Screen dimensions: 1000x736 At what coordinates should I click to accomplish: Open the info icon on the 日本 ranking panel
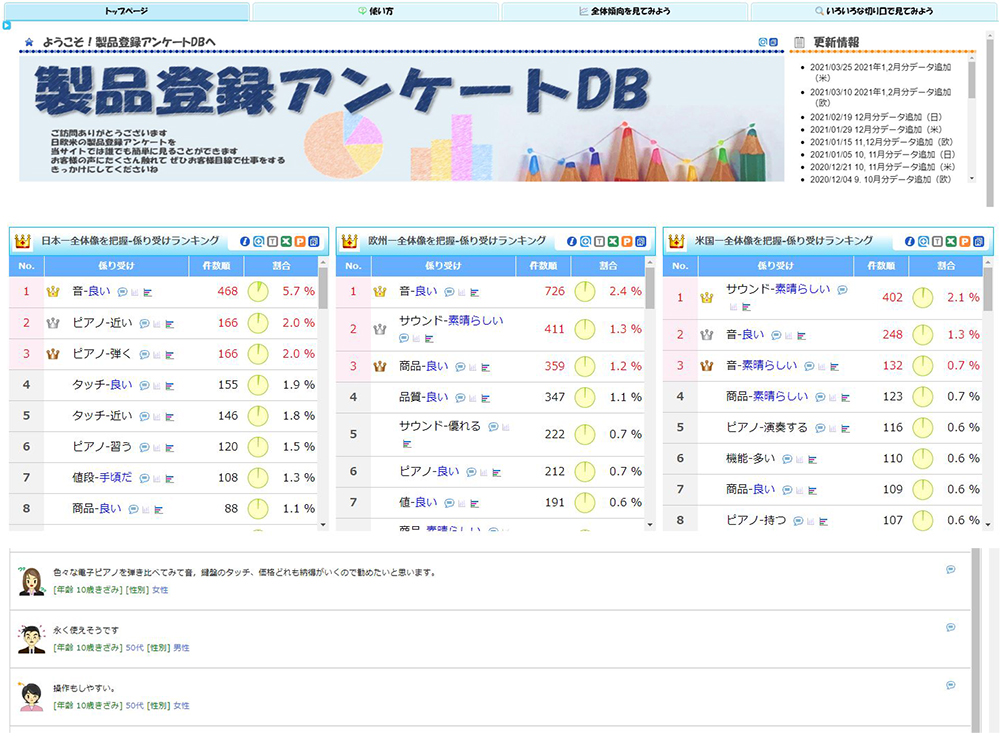[x=244, y=241]
